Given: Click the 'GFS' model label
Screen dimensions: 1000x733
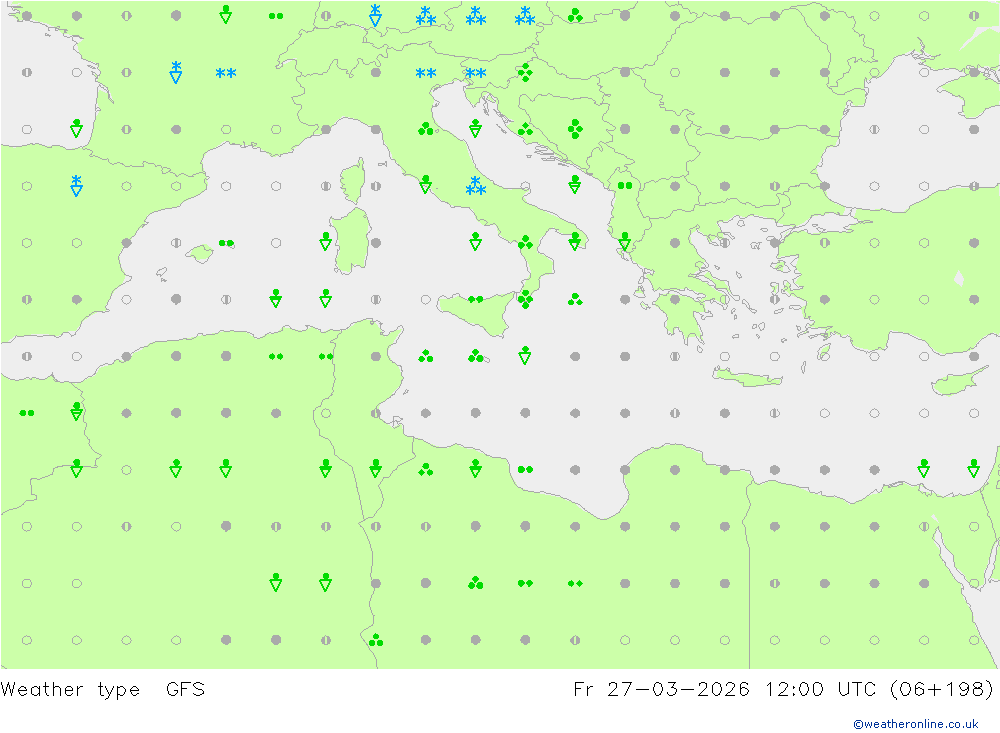Looking at the screenshot, I should pyautogui.click(x=185, y=690).
